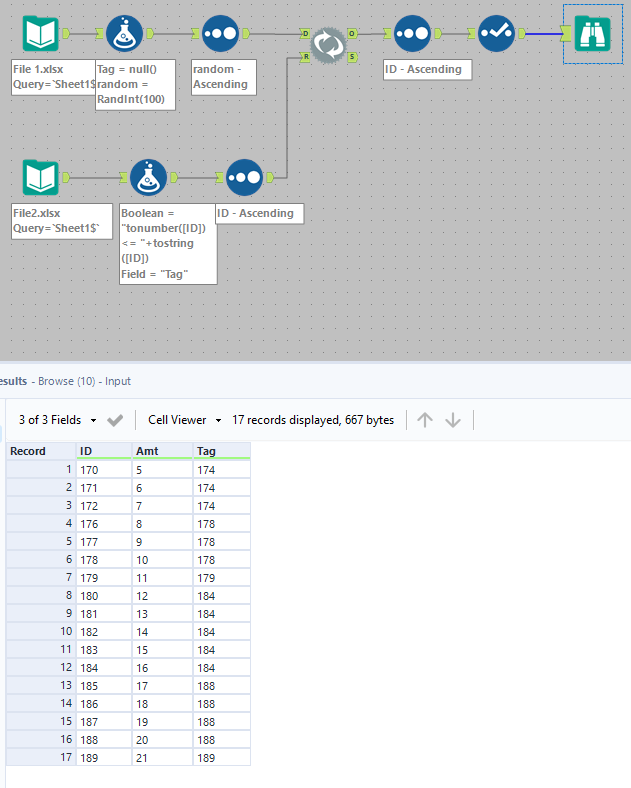Screen dimensions: 631x788
Task: Click the output anchor of File 1.xlsx input
Action: click(66, 34)
